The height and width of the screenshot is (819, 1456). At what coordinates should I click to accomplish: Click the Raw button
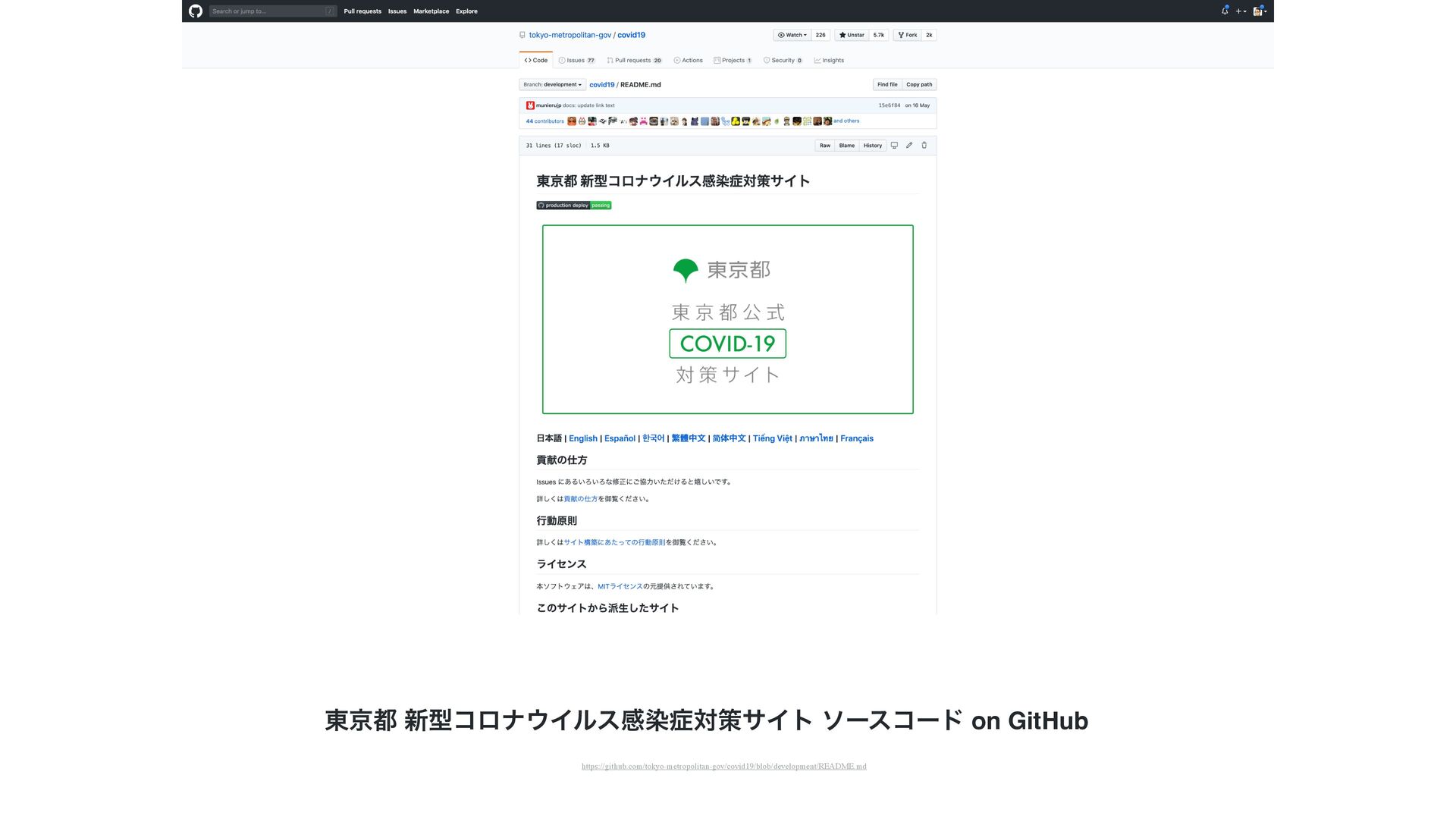824,146
